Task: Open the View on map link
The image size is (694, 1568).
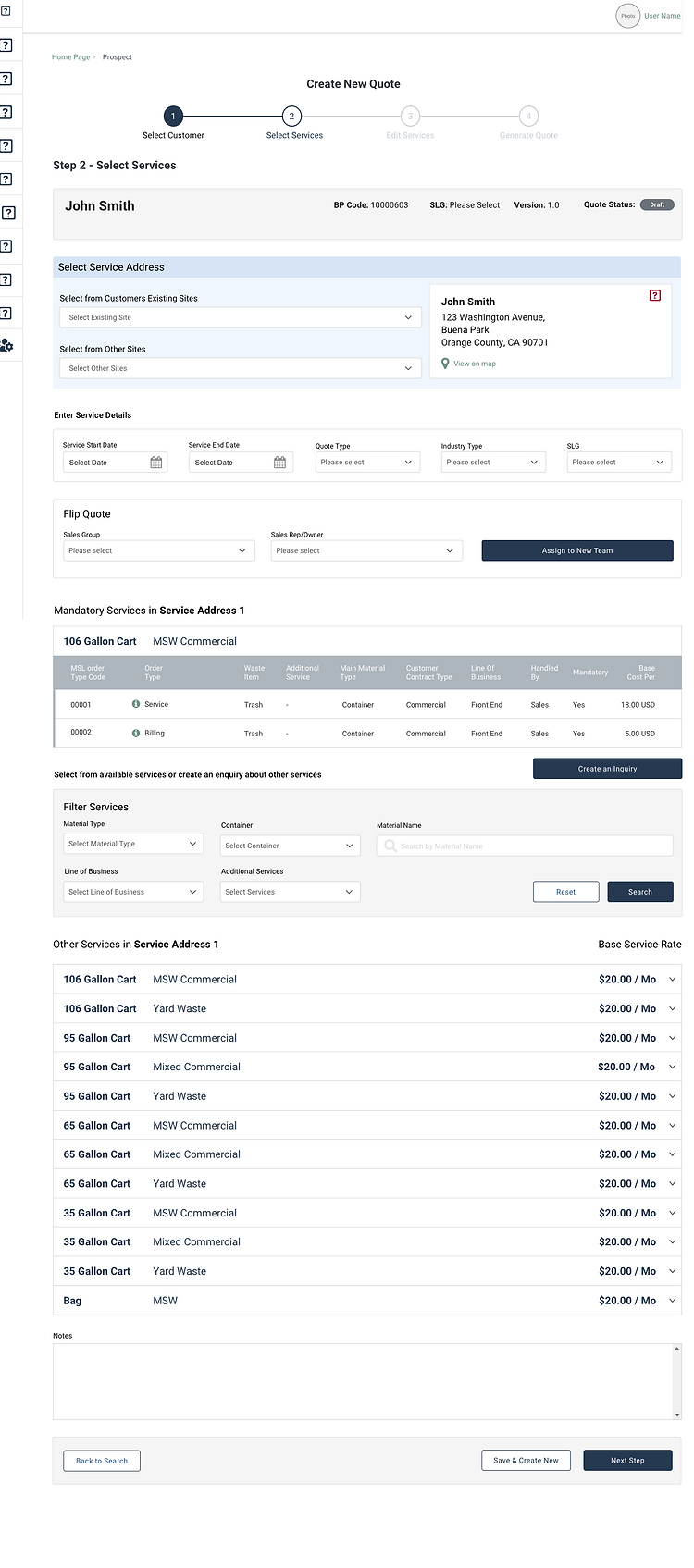Action: (x=475, y=364)
